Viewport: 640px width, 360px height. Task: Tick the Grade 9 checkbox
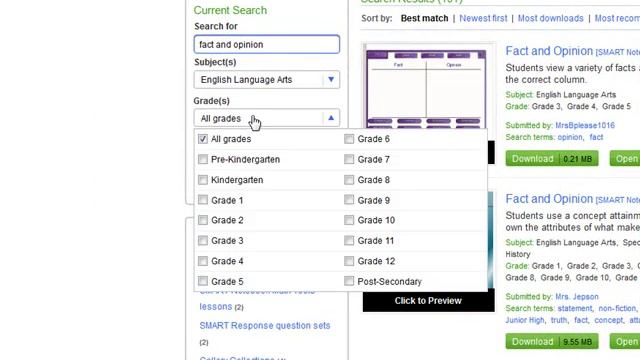pos(349,200)
